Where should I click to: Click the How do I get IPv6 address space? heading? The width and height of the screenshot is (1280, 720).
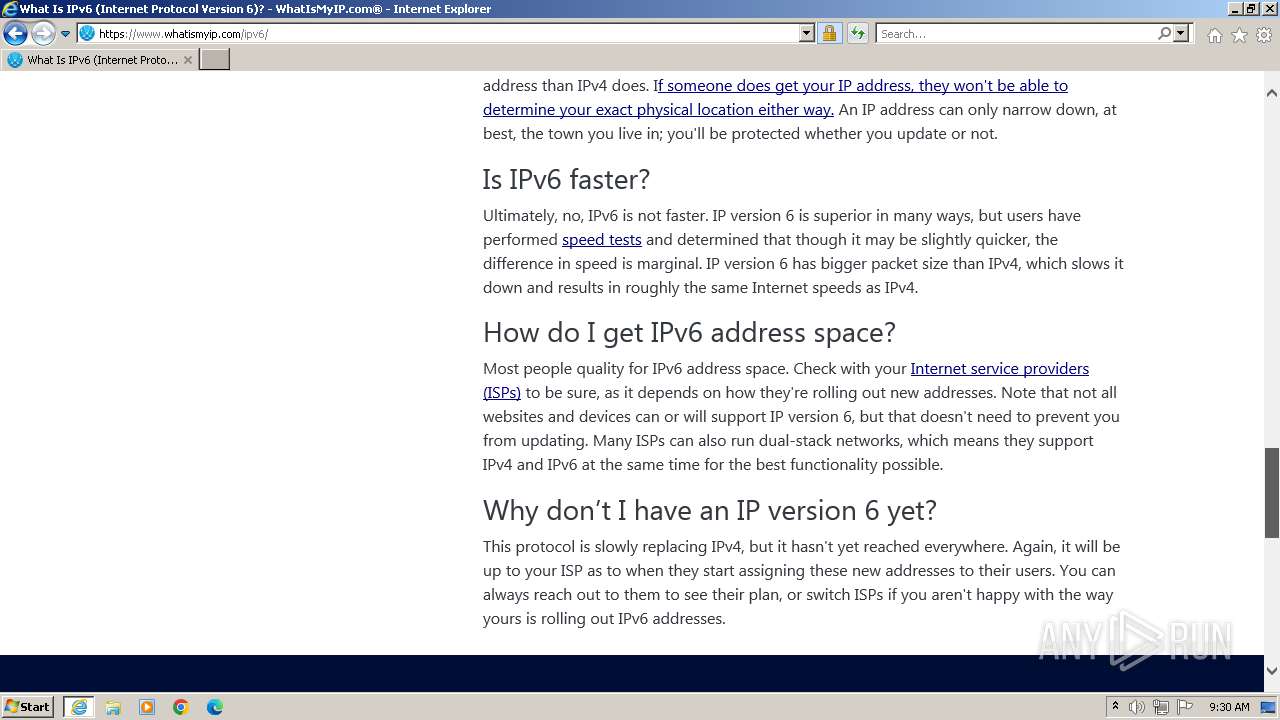pyautogui.click(x=689, y=332)
